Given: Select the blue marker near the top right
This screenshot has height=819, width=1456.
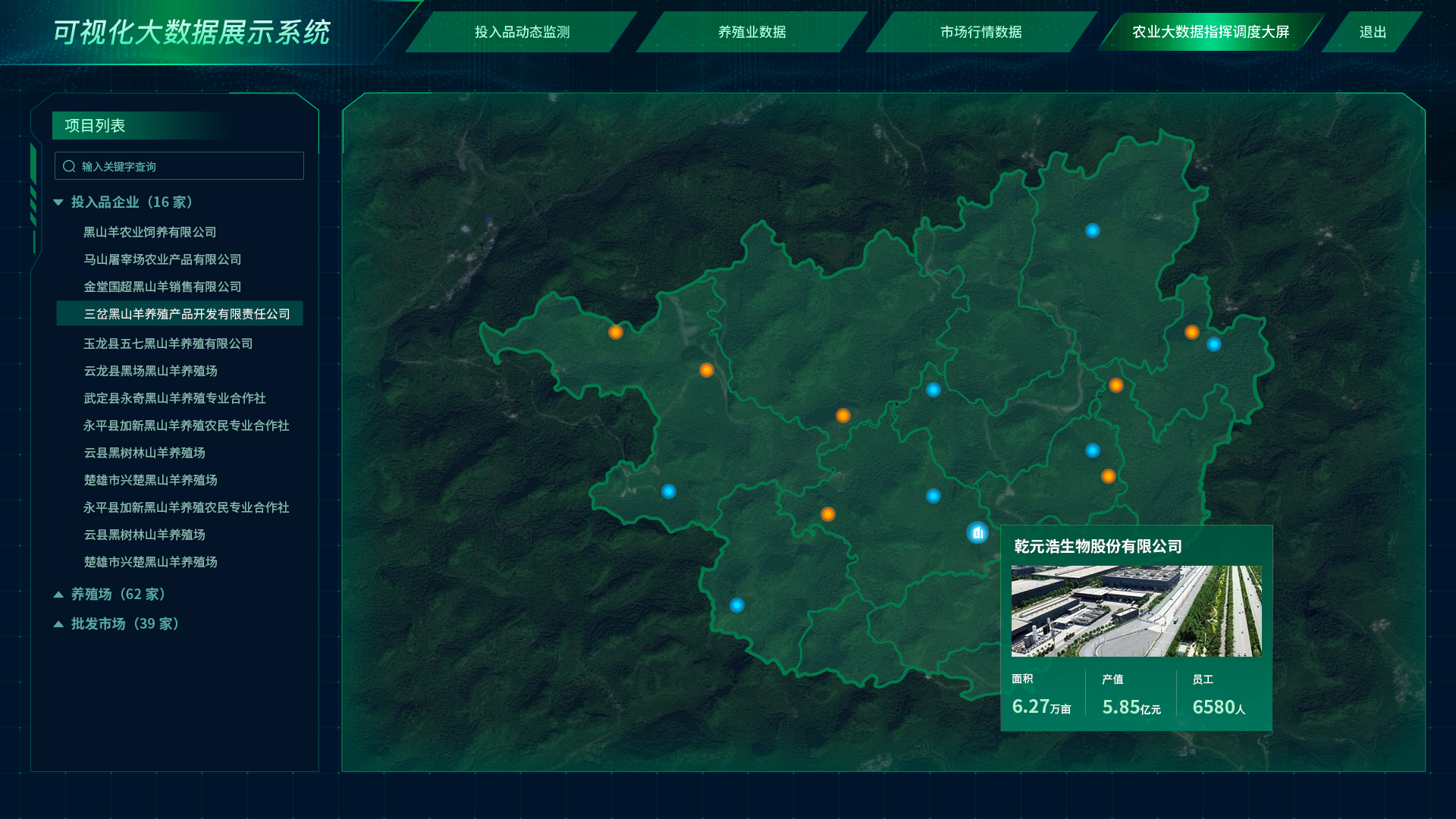Looking at the screenshot, I should point(1092,231).
